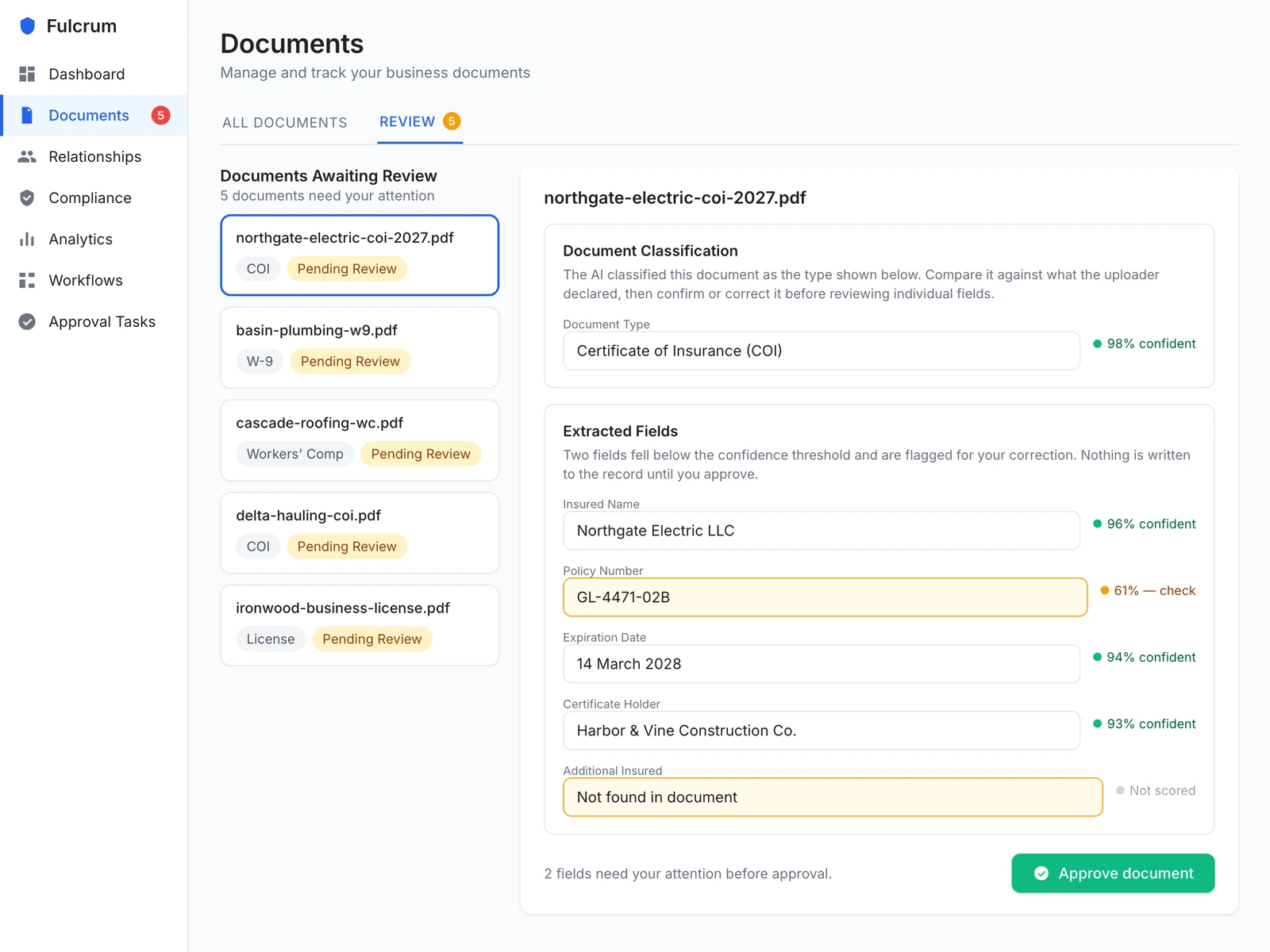
Task: Click the Workflows icon in sidebar
Action: [27, 280]
